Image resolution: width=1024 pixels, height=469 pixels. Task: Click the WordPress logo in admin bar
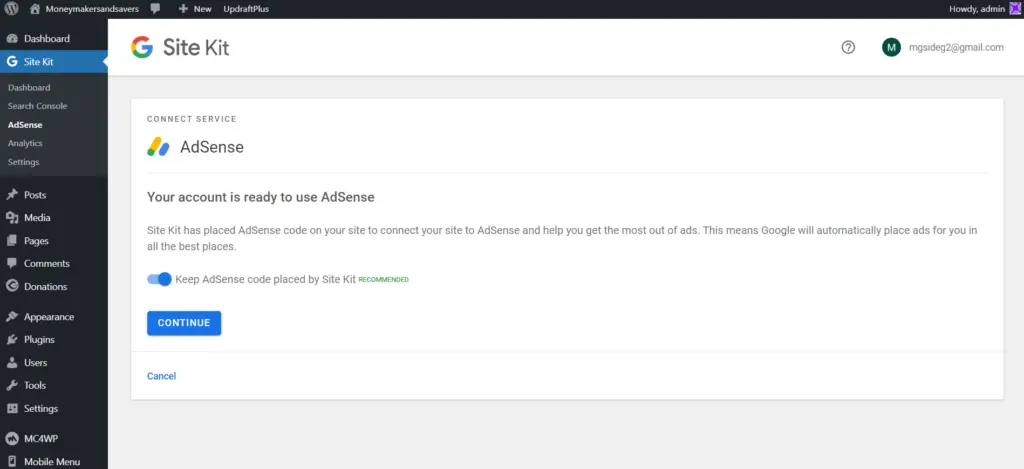(x=12, y=8)
